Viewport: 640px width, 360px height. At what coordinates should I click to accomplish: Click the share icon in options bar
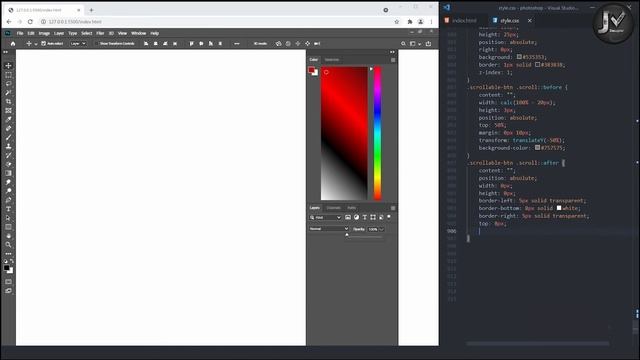point(428,44)
